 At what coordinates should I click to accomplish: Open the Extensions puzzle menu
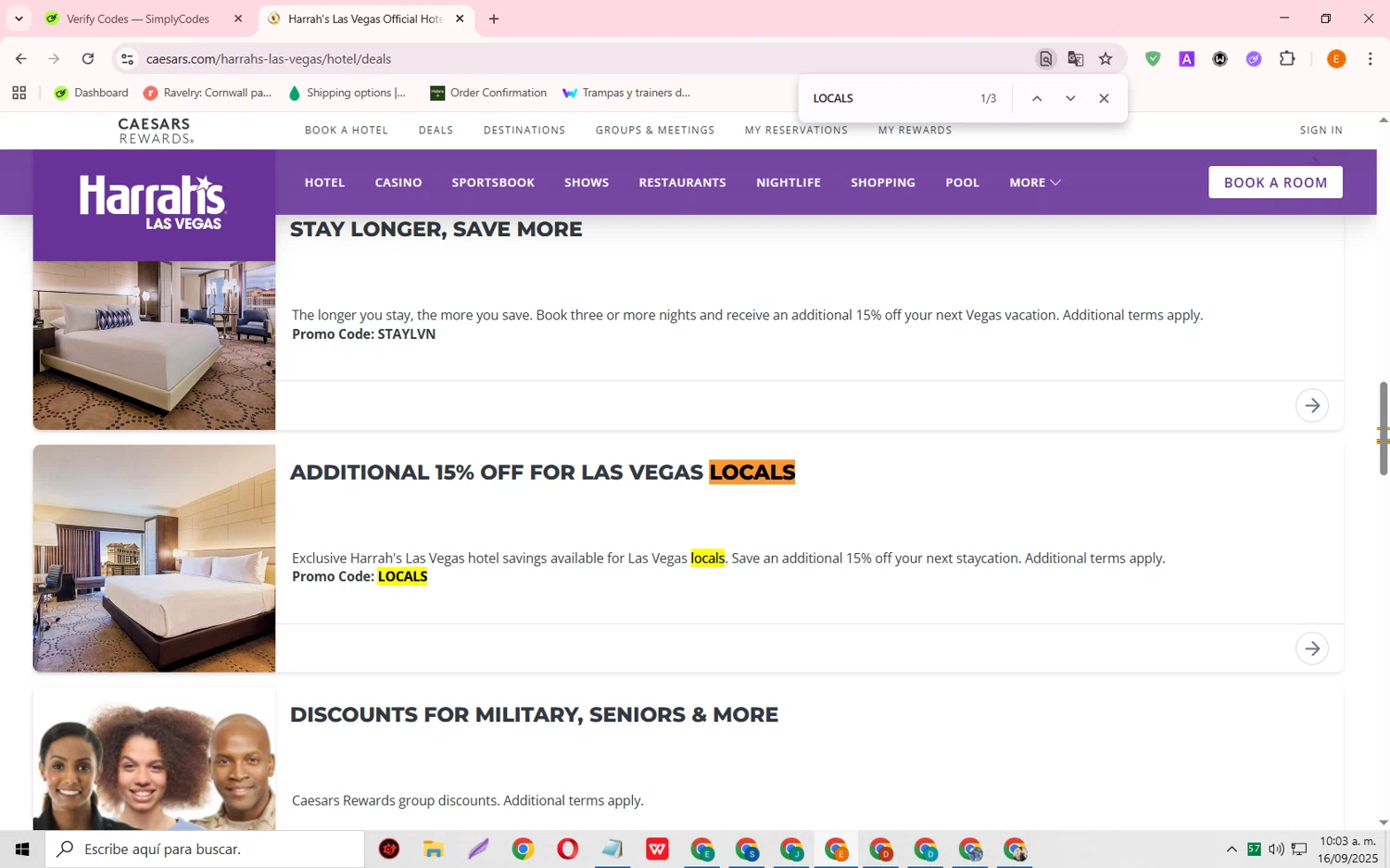(x=1287, y=58)
